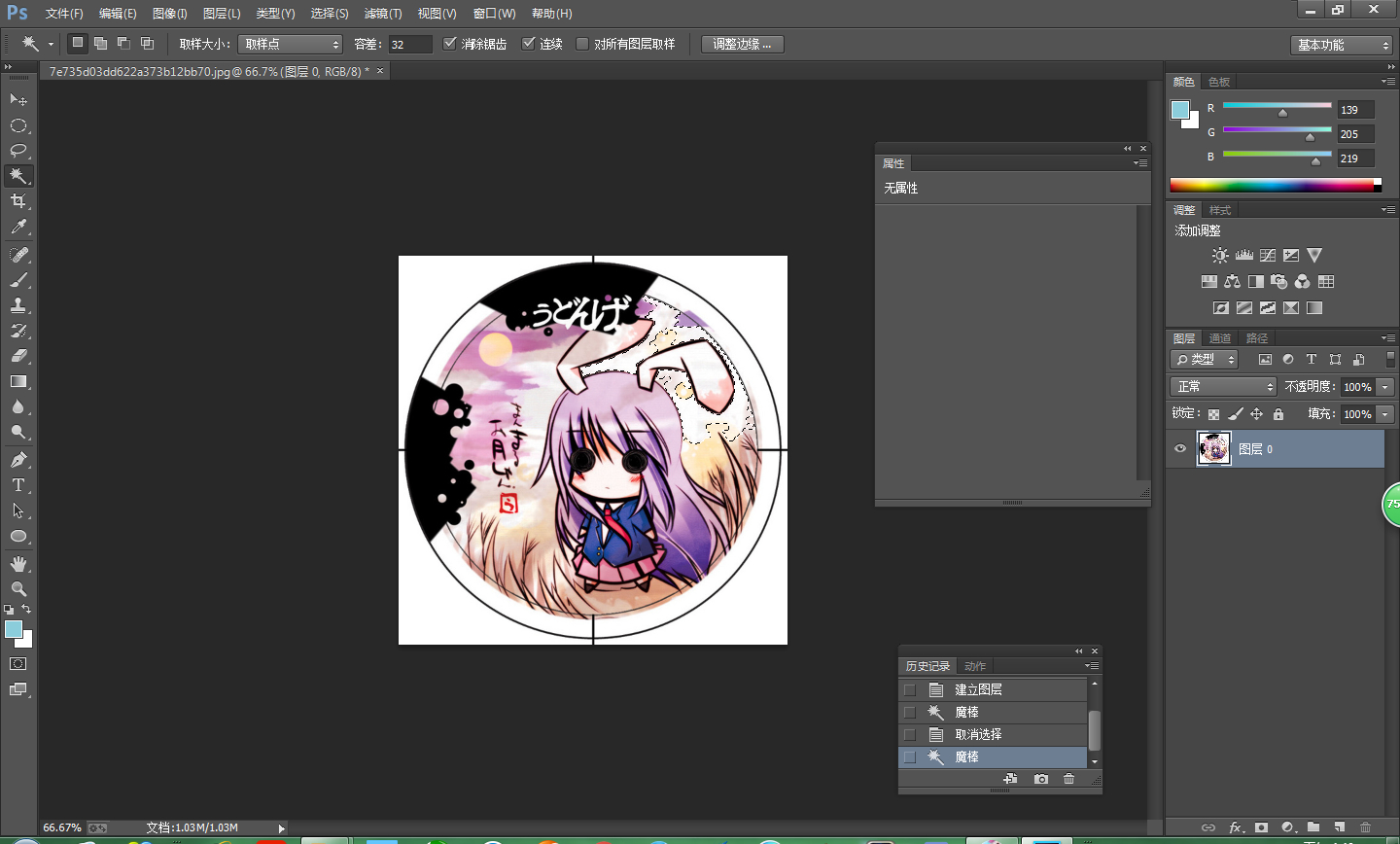Click the 调整边缘... button

(743, 44)
